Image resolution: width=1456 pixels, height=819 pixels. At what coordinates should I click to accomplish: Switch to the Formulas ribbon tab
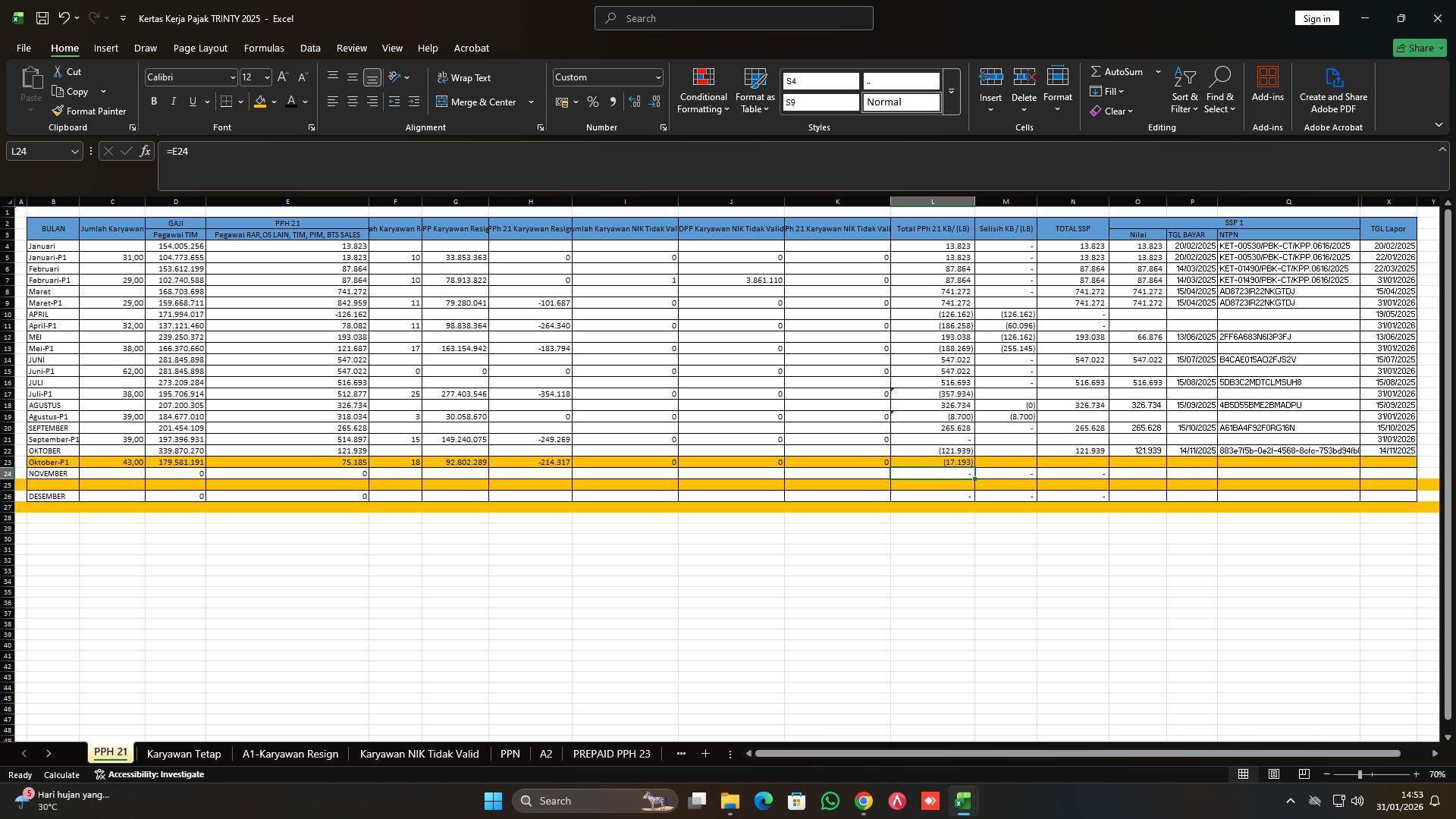[x=264, y=48]
